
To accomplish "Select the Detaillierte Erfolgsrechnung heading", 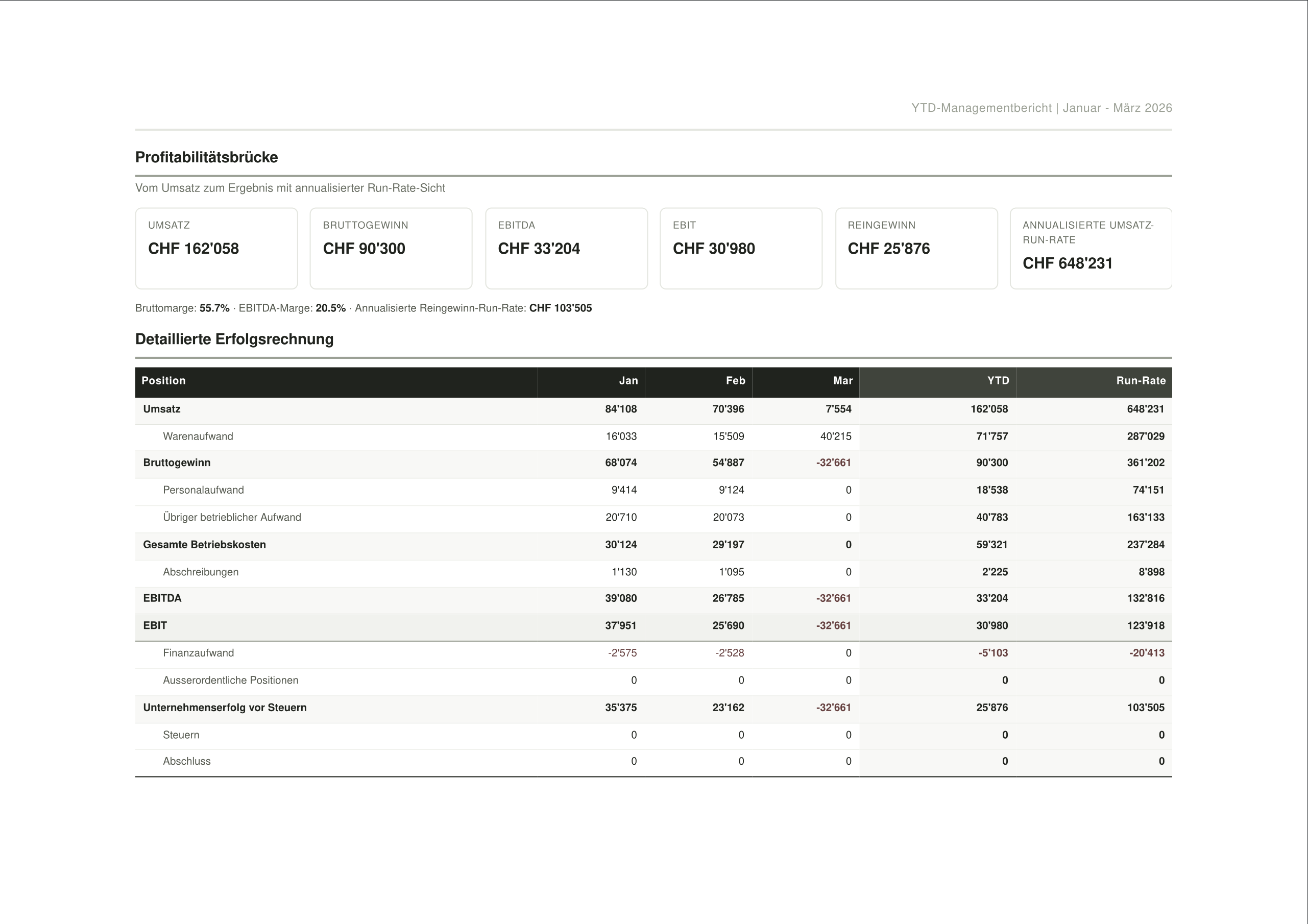I will [x=234, y=339].
